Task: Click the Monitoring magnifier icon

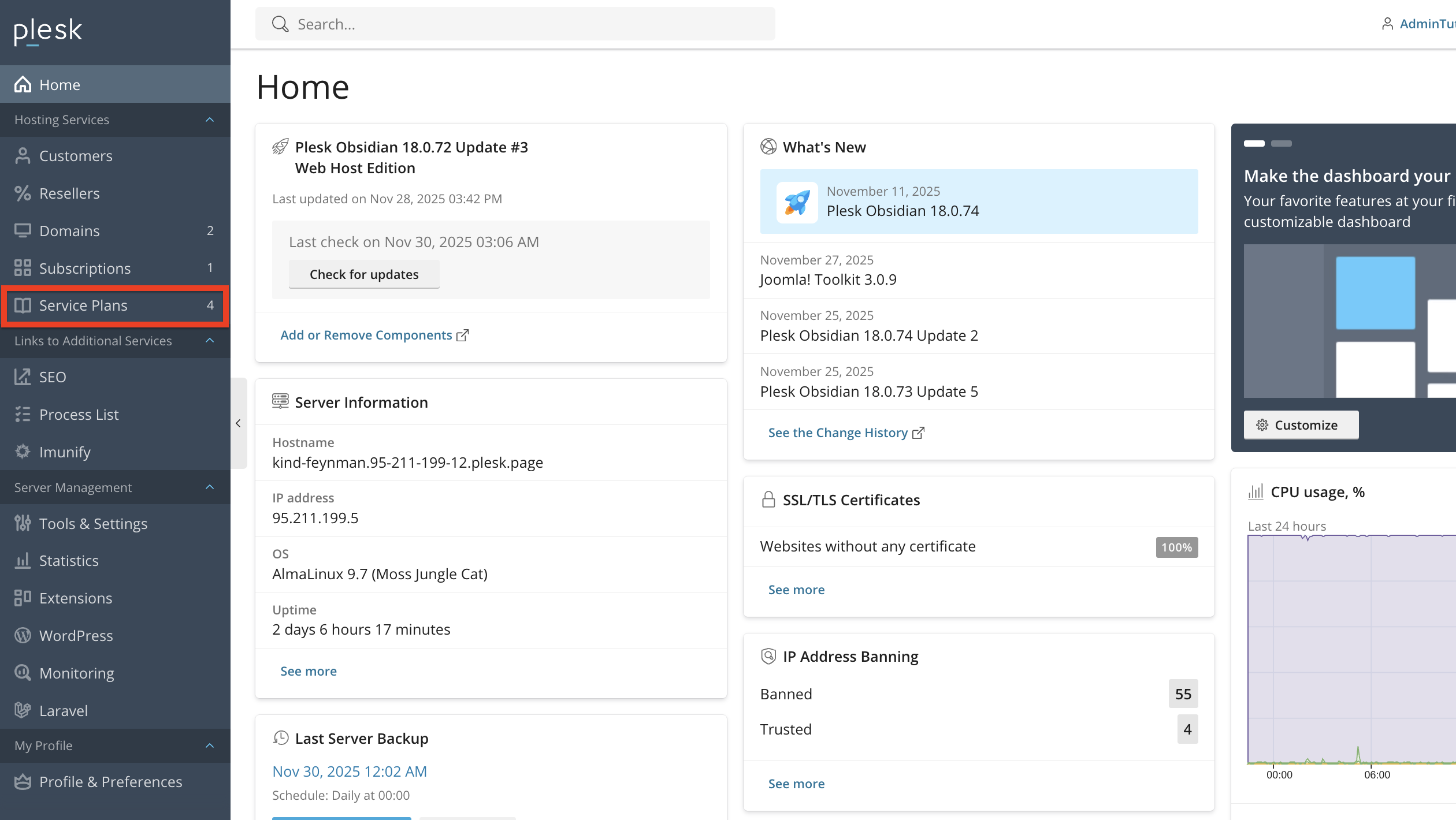Action: click(23, 673)
